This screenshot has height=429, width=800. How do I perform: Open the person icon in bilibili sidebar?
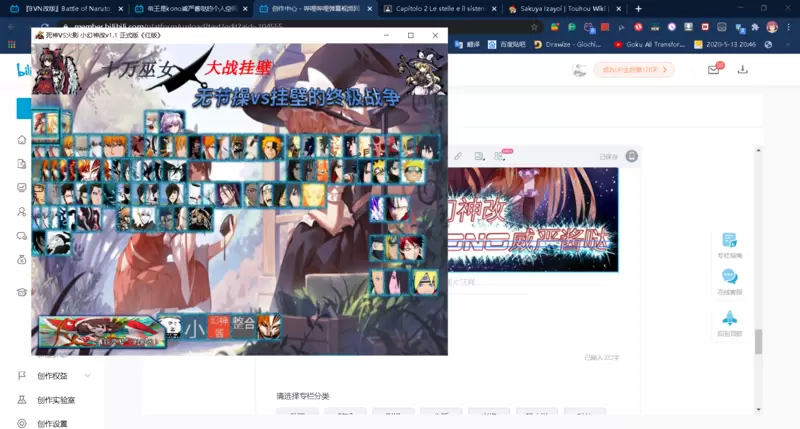pyautogui.click(x=21, y=212)
